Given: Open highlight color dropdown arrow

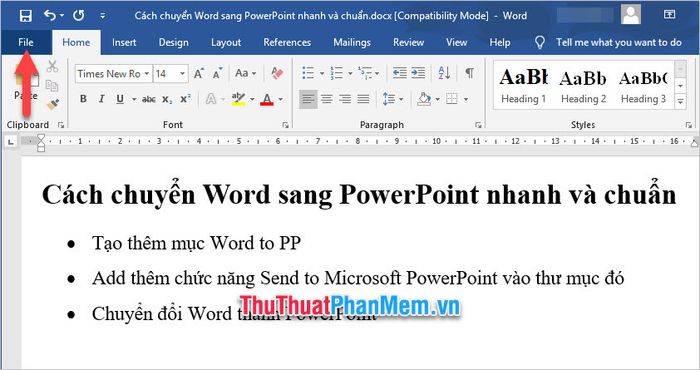Looking at the screenshot, I should point(252,99).
